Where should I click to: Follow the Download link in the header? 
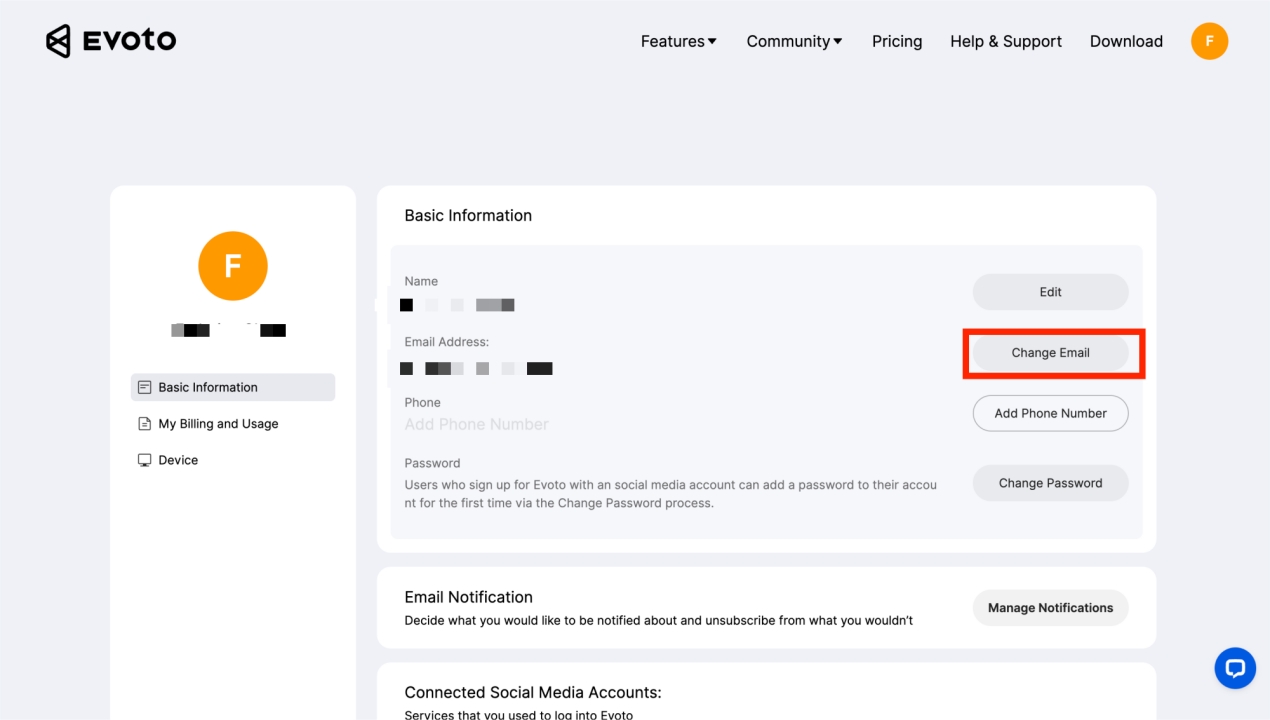click(x=1126, y=41)
